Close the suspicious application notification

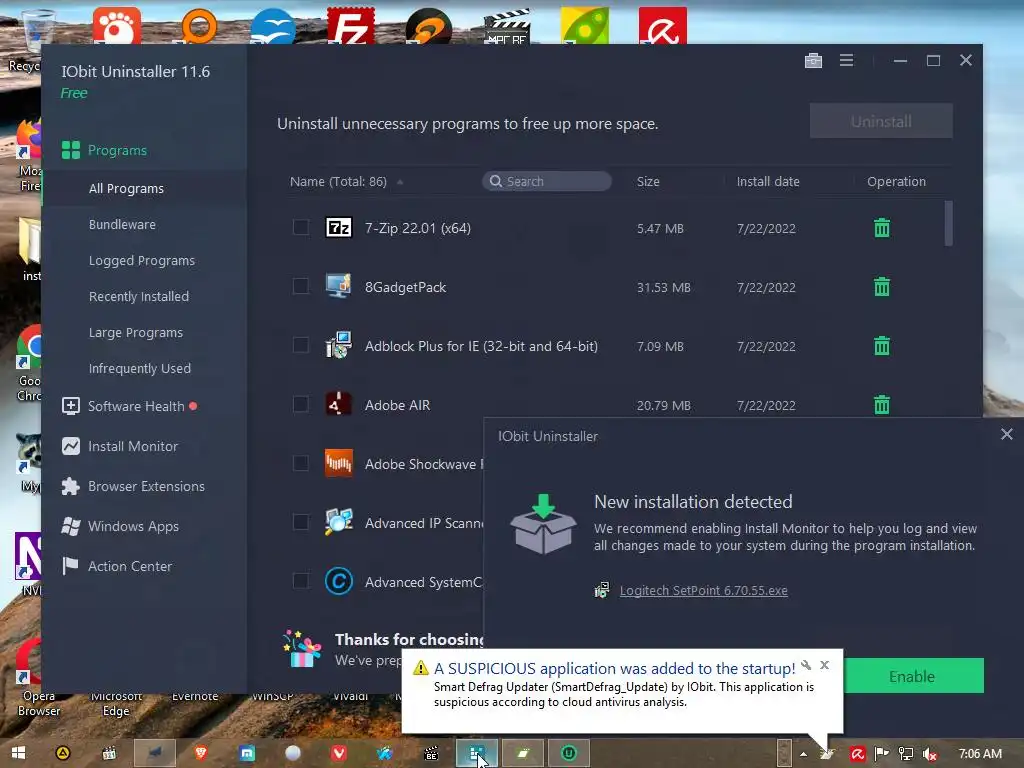825,665
